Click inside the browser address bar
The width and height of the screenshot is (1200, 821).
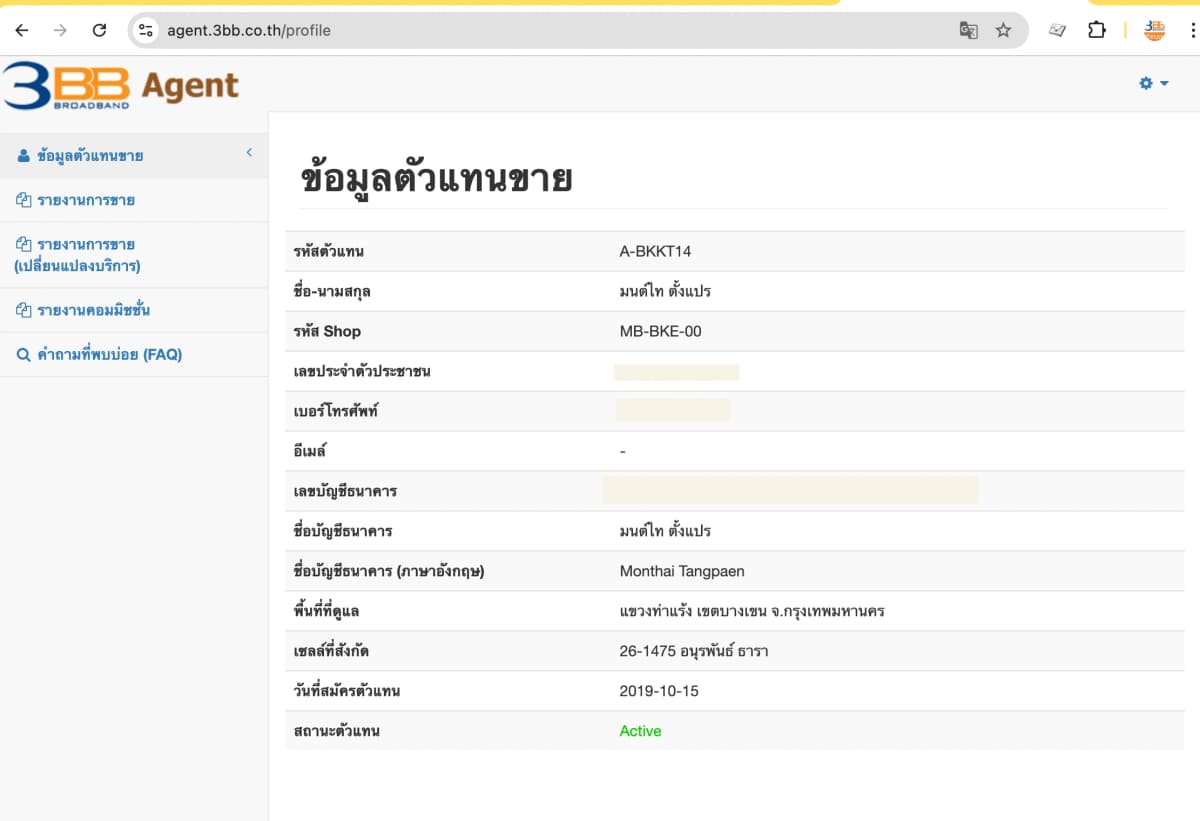pos(400,30)
